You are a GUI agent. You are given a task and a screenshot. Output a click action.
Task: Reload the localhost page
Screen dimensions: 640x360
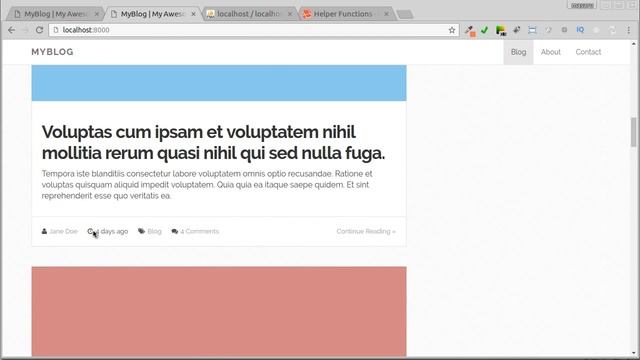tap(39, 30)
